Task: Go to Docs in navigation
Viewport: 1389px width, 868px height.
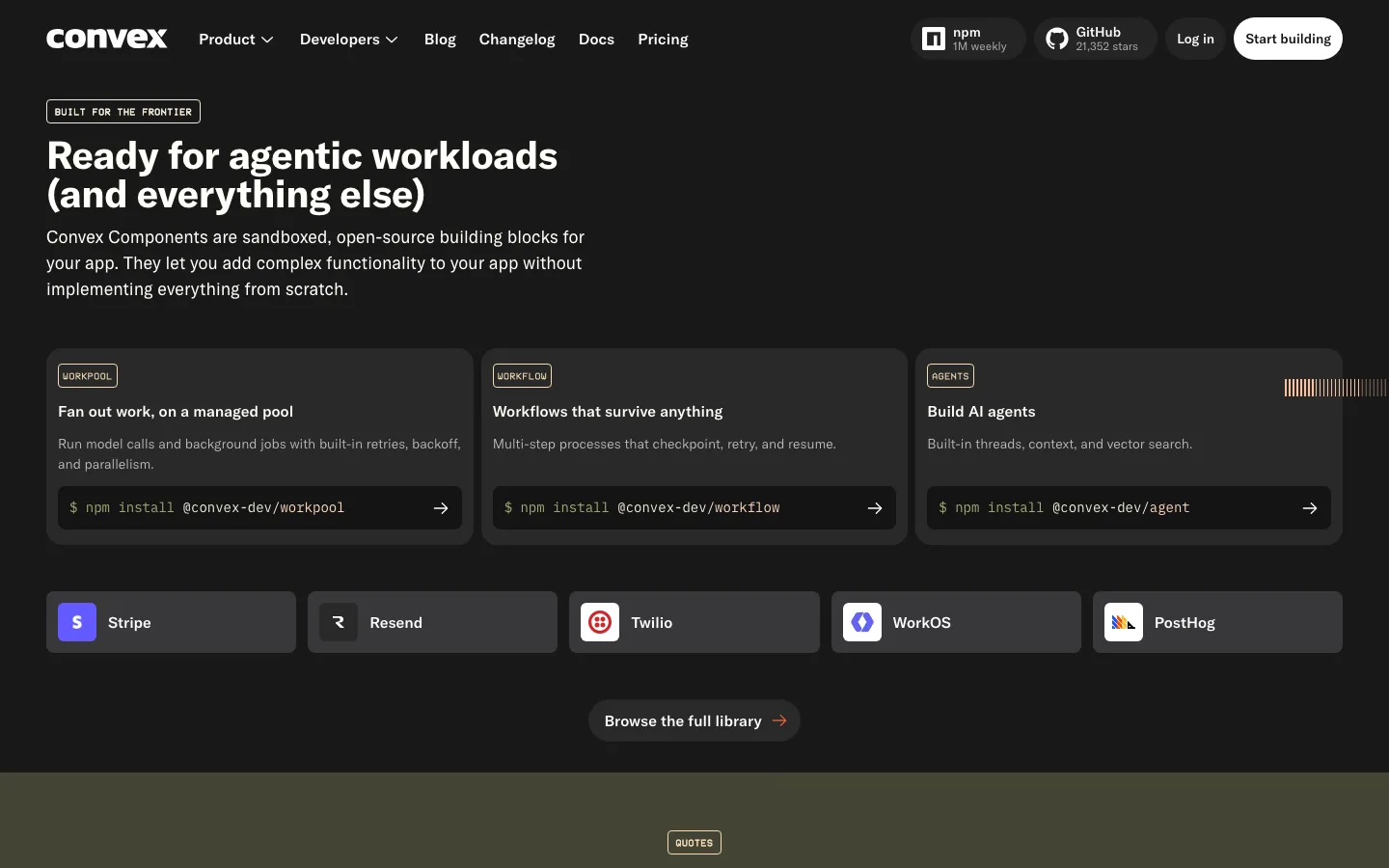Action: (x=596, y=40)
